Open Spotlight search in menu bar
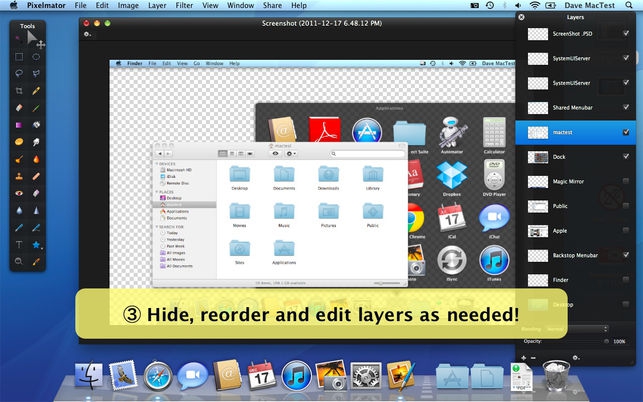This screenshot has width=643, height=402. pyautogui.click(x=629, y=5)
